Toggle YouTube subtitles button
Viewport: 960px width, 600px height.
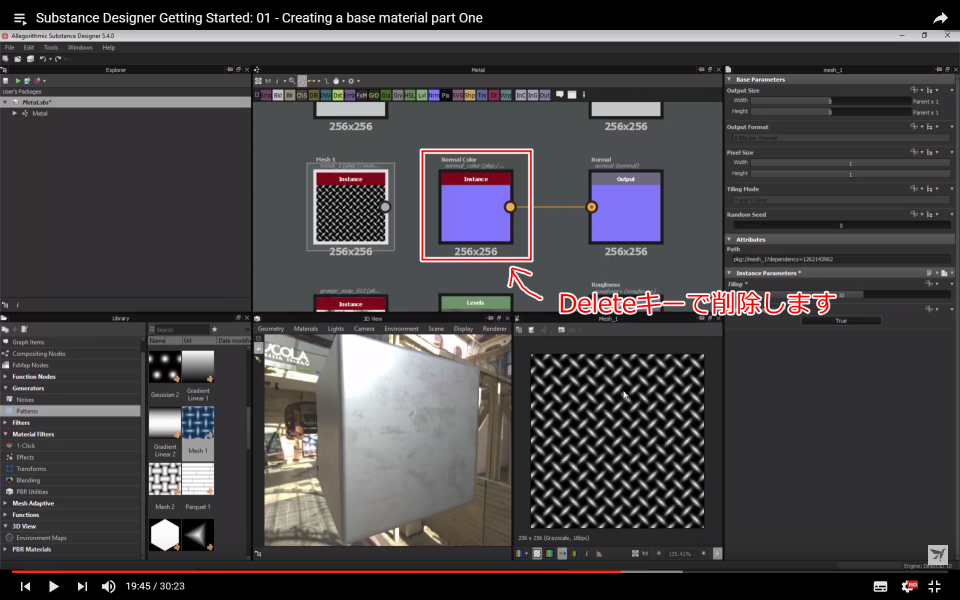(x=880, y=587)
